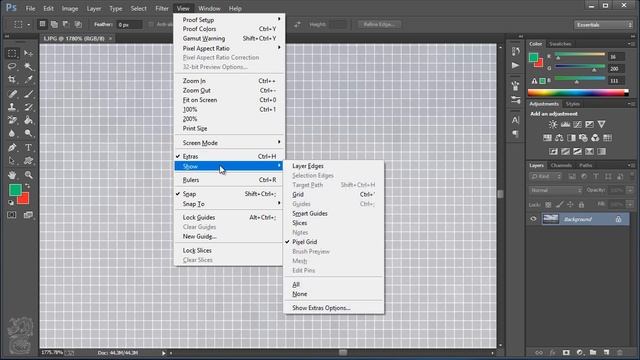Click the Levels adjustment icon
This screenshot has width=640, height=360.
(565, 124)
